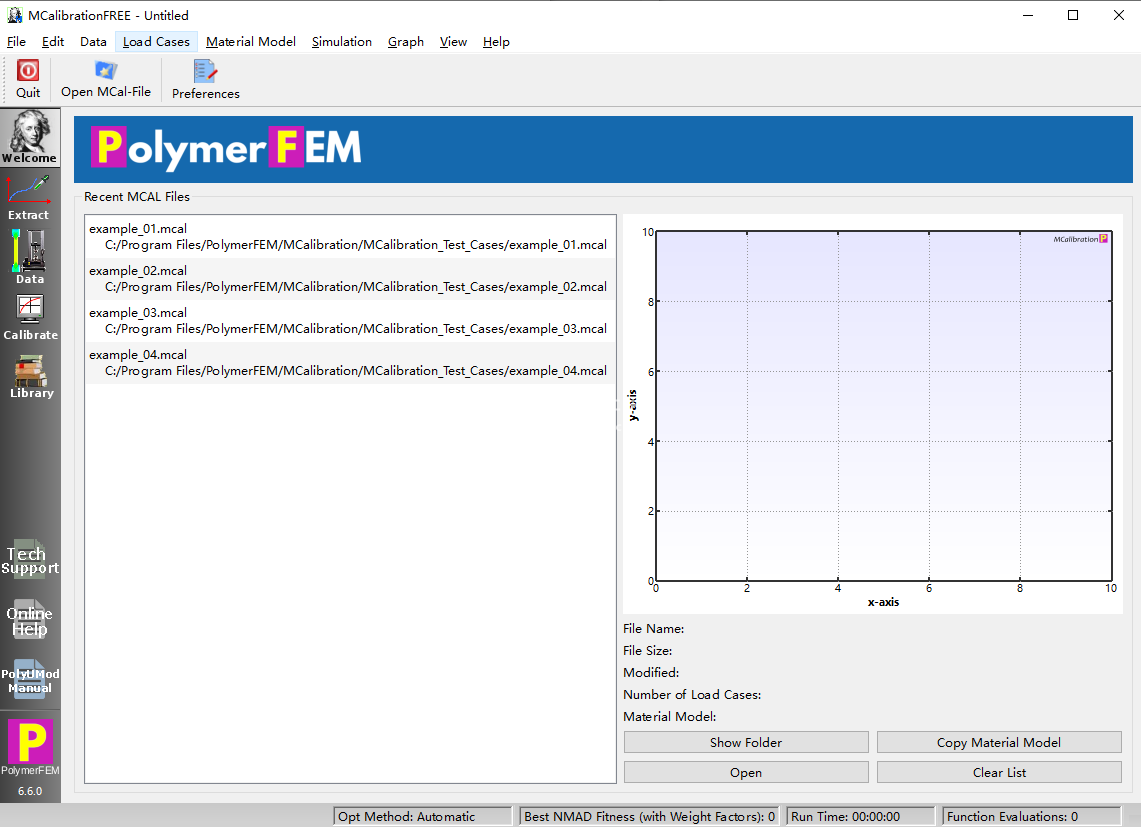Click the Quit toolbar icon
Viewport: 1141px width, 827px height.
tap(28, 79)
